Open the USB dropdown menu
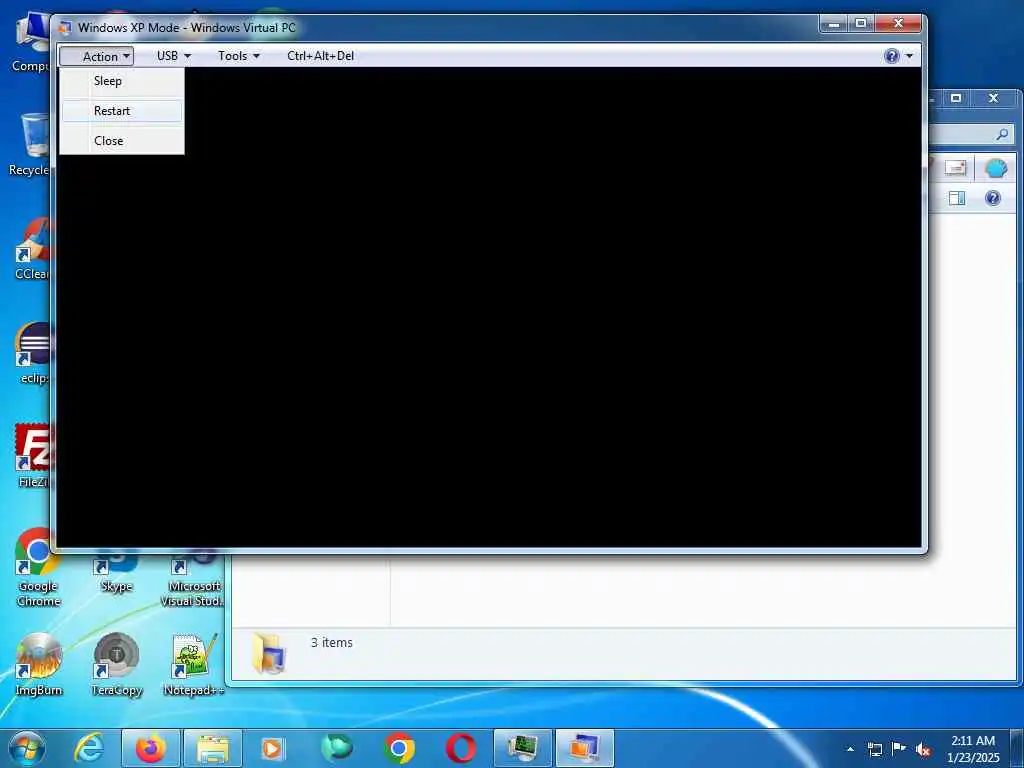The image size is (1024, 768). tap(174, 56)
